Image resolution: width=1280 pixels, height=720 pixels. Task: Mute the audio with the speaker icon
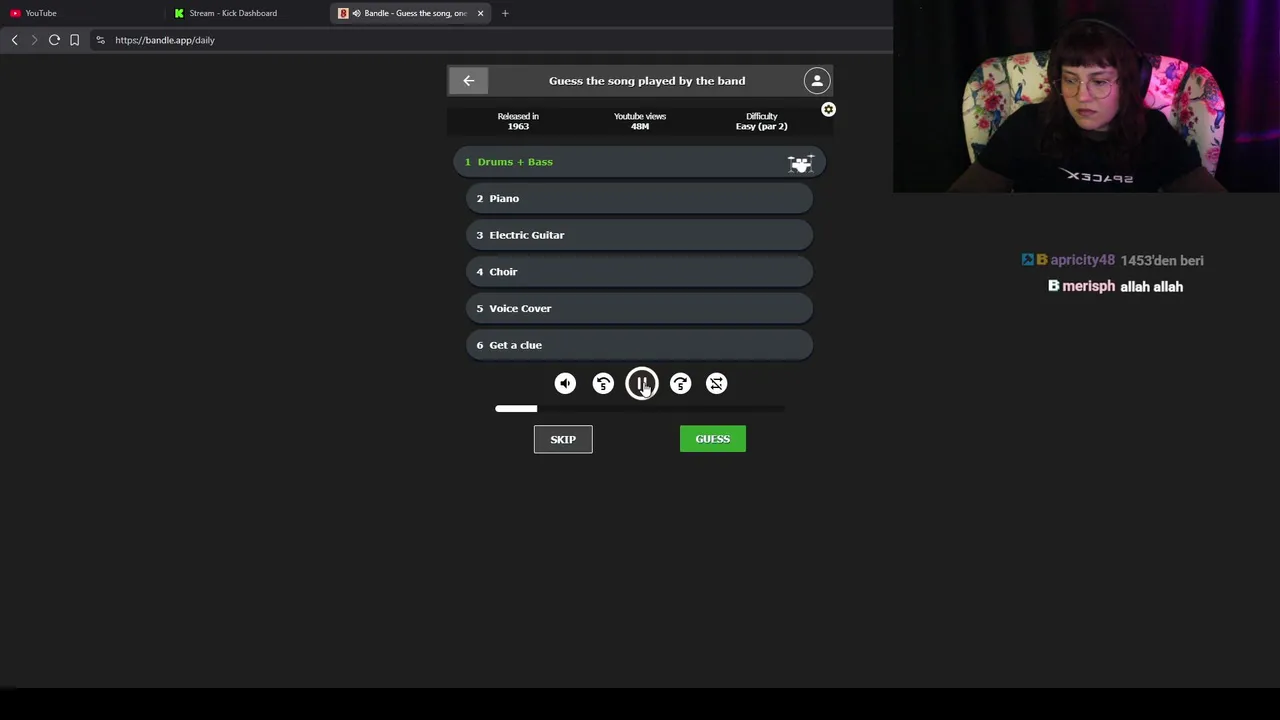(565, 384)
